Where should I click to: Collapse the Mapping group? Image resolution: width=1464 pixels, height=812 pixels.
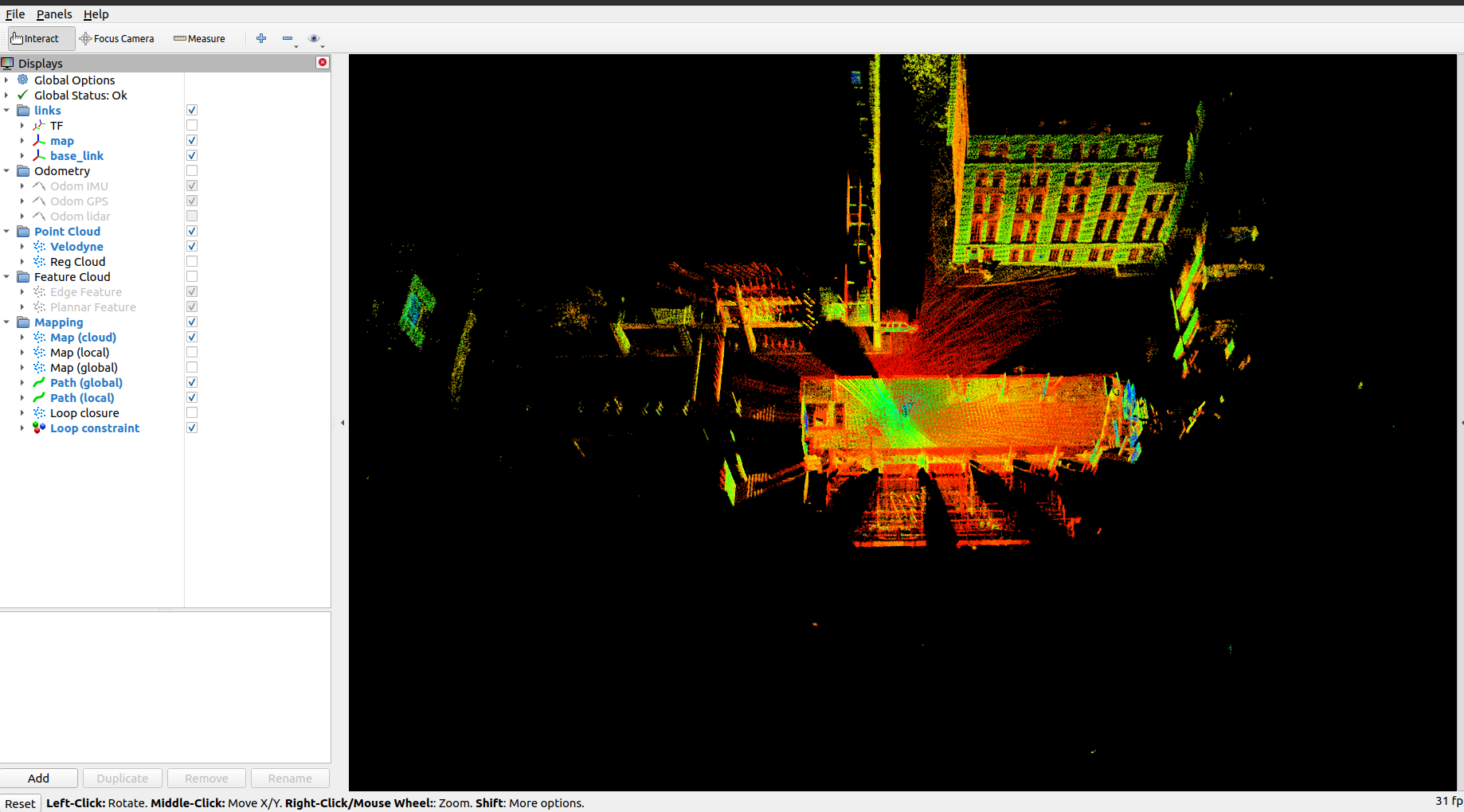pyautogui.click(x=6, y=322)
